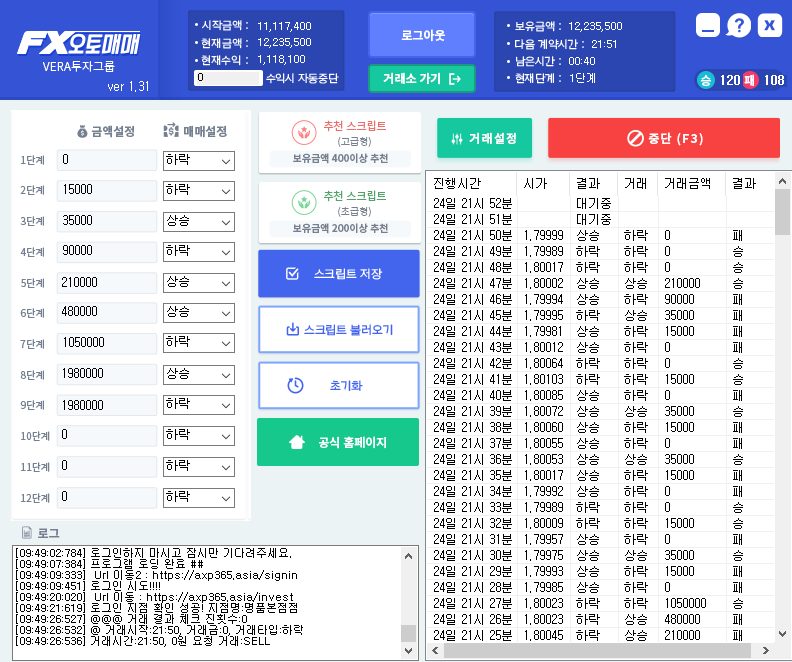The height and width of the screenshot is (662, 792).
Task: Stop trading with 중단 (F3) button
Action: 664,138
